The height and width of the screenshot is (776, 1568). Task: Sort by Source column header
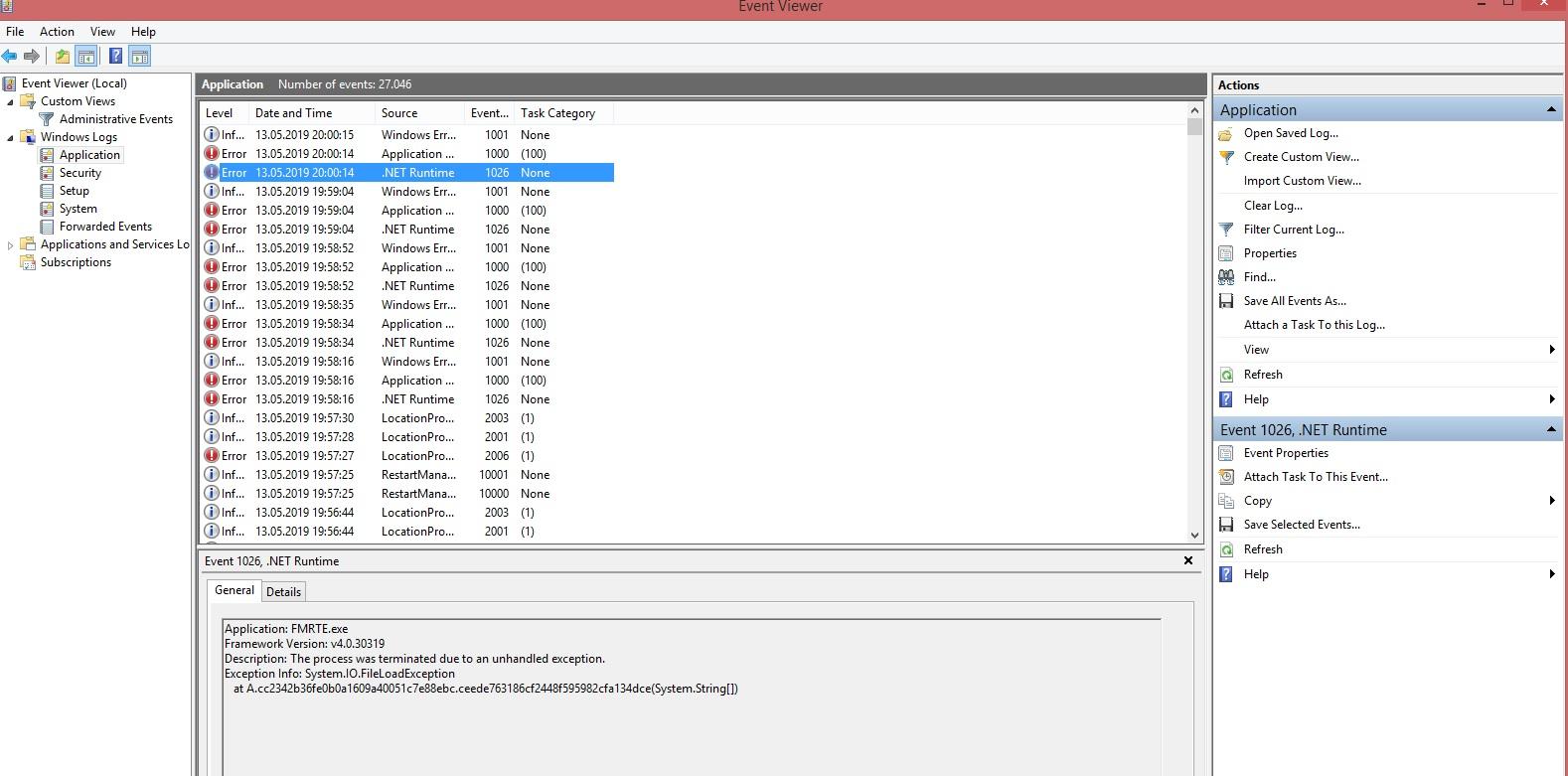click(420, 113)
